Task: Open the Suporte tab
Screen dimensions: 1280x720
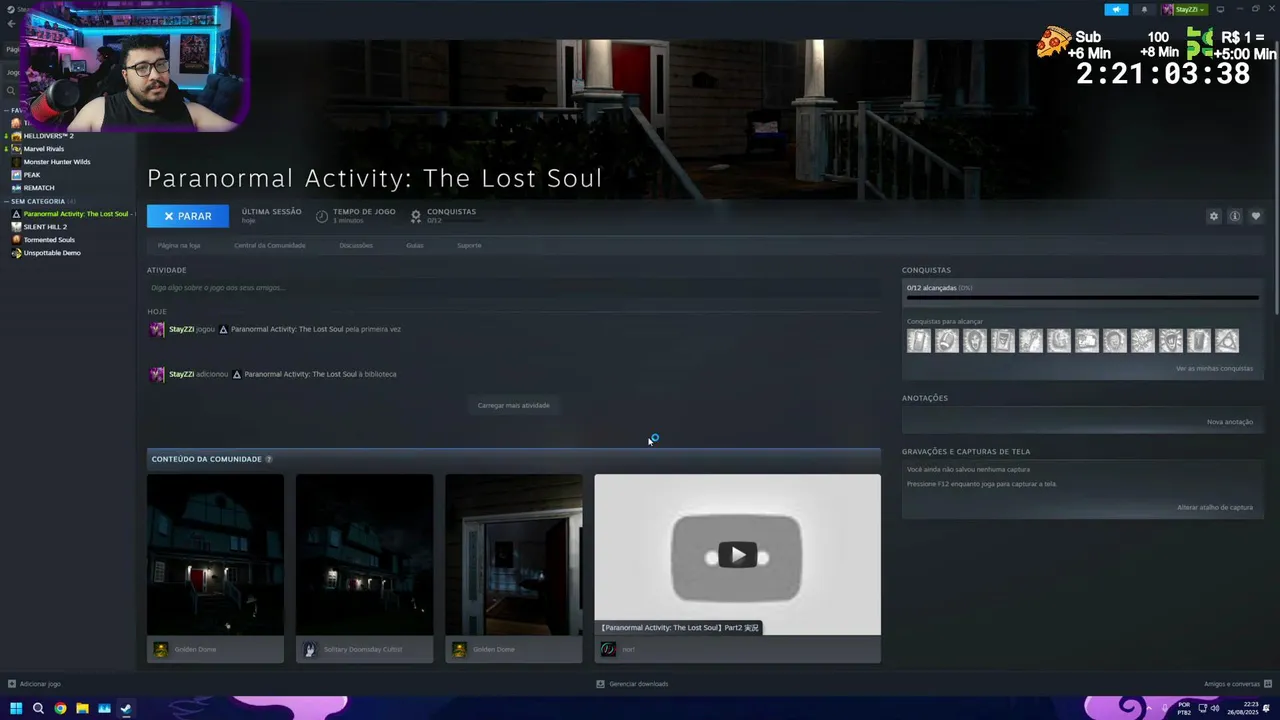Action: [x=469, y=245]
